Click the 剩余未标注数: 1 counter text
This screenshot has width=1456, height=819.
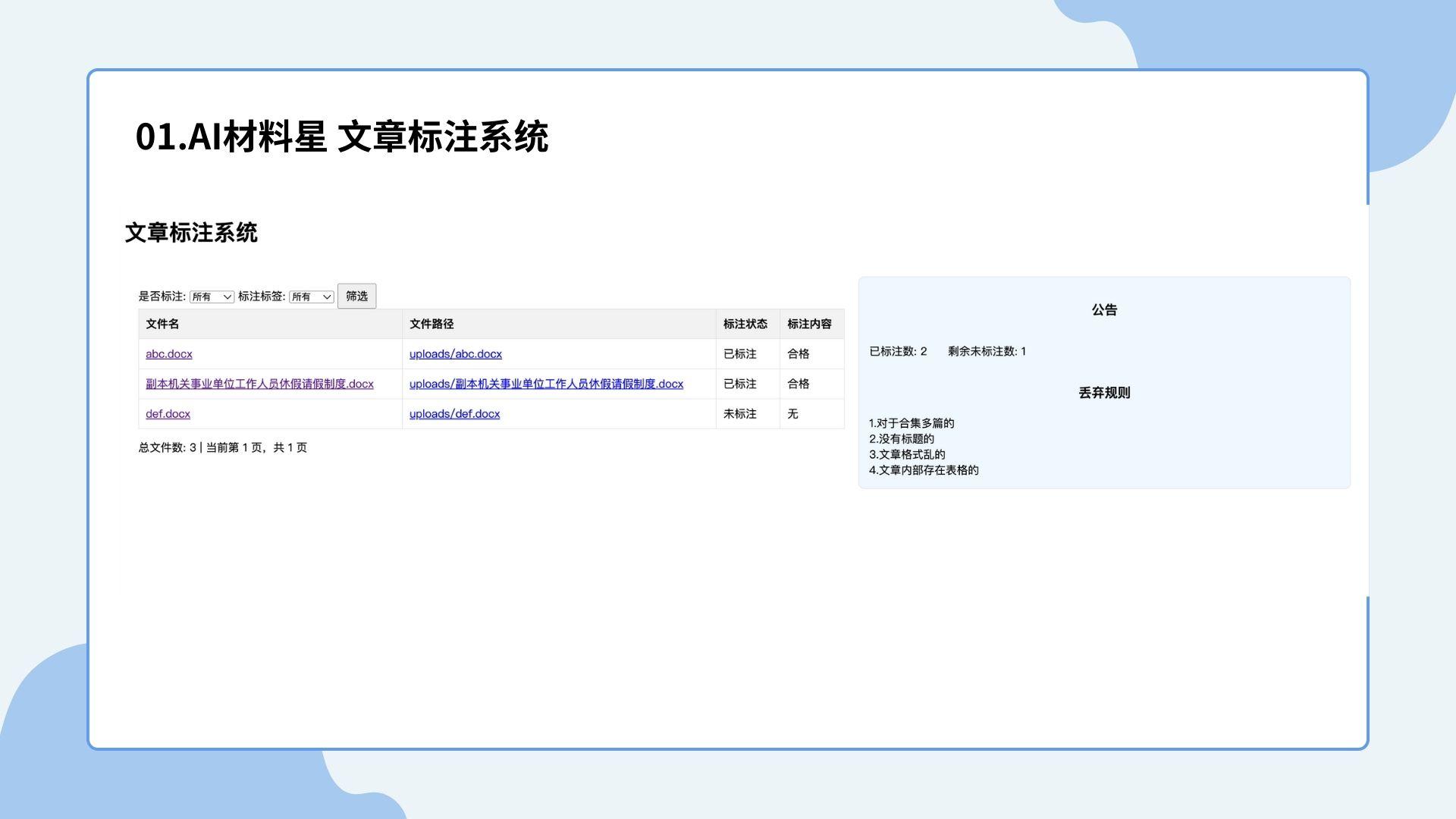point(987,351)
